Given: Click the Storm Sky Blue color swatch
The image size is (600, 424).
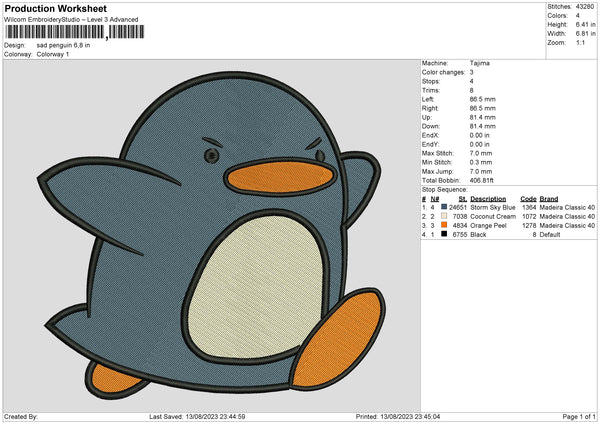Looking at the screenshot, I should [444, 207].
